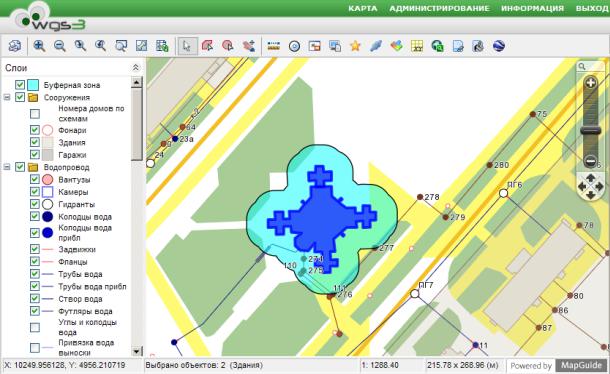The height and width of the screenshot is (374, 610).
Task: Select the zoom in magnifier tool
Action: click(x=39, y=46)
